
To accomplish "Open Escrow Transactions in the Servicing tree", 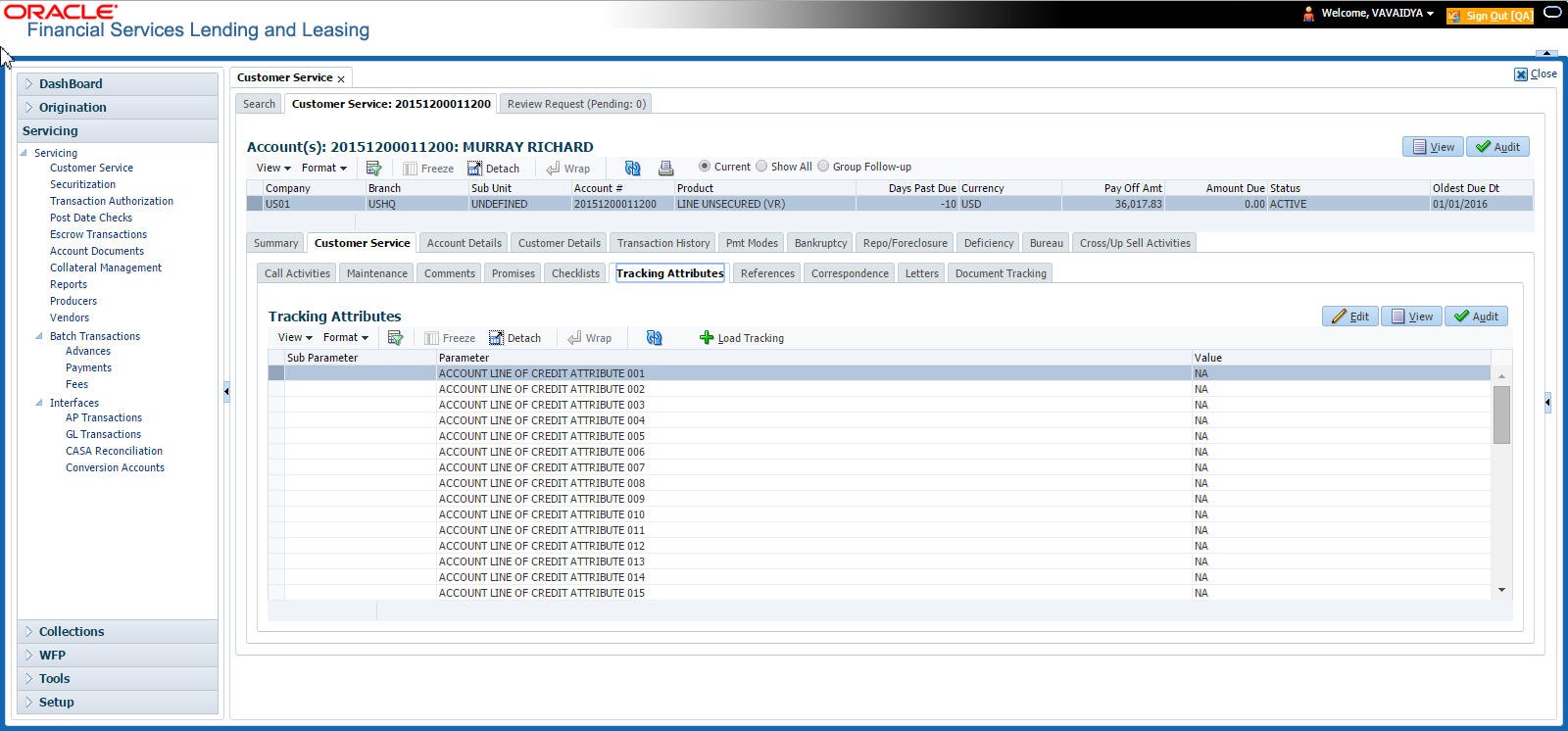I will coord(98,234).
